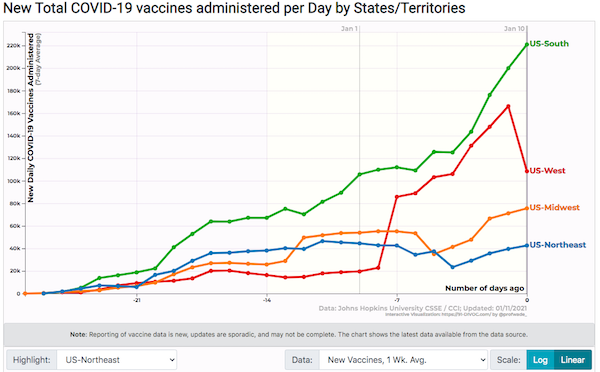Switch scale to Log
Screen dimensions: 600x372
(540, 360)
